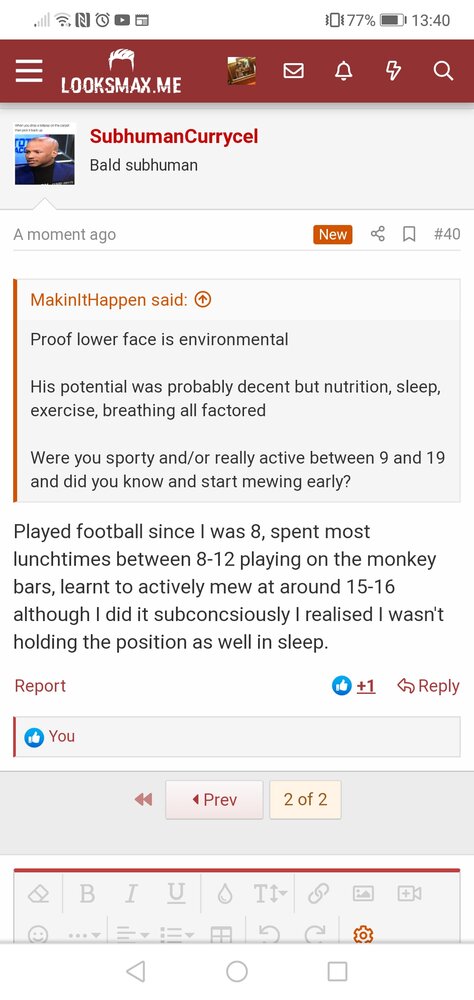Open the alerts bell icon
Viewport: 474px width, 1000px height.
pyautogui.click(x=343, y=71)
